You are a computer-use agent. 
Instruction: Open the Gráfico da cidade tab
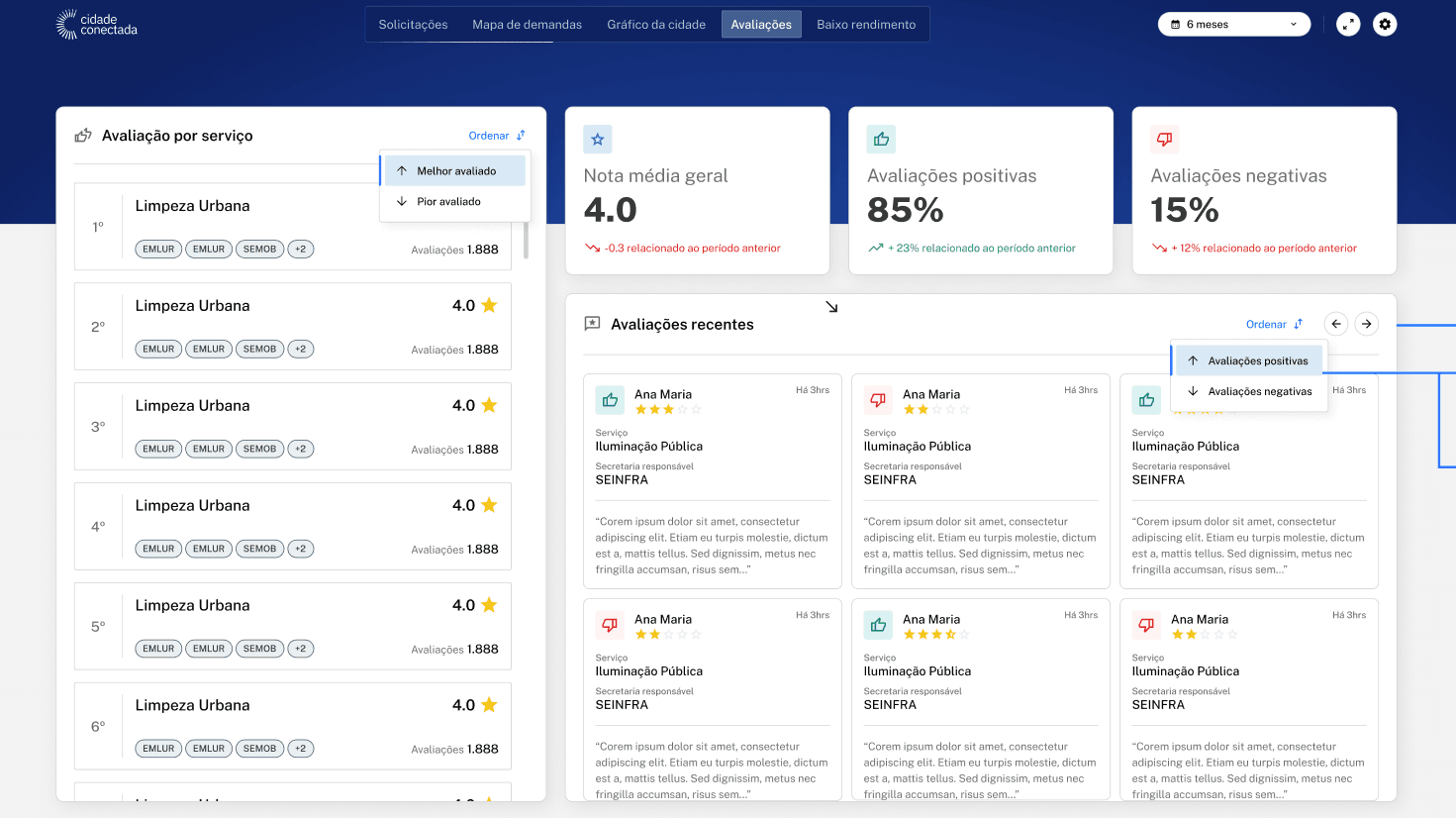(x=656, y=25)
